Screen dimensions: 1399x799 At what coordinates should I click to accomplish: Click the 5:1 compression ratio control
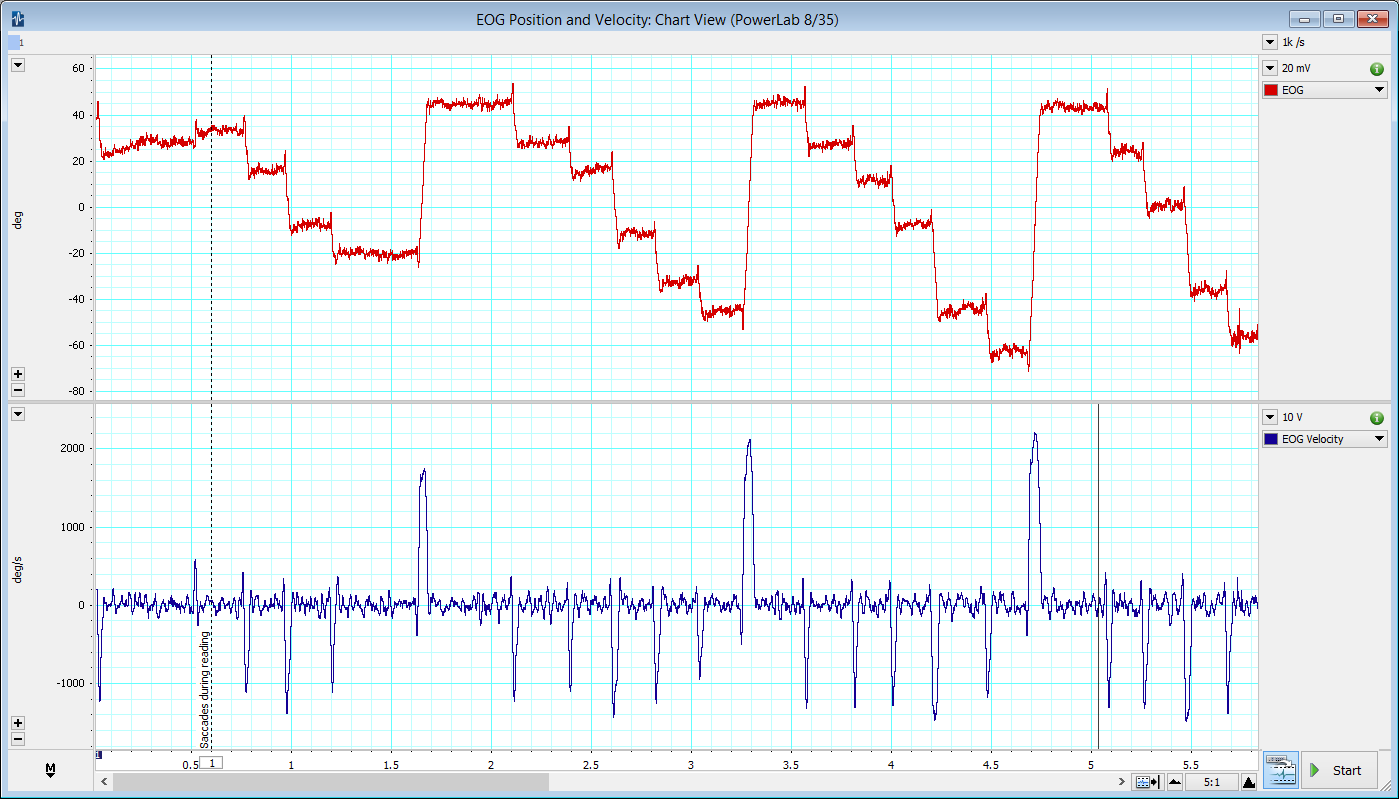click(x=1211, y=781)
